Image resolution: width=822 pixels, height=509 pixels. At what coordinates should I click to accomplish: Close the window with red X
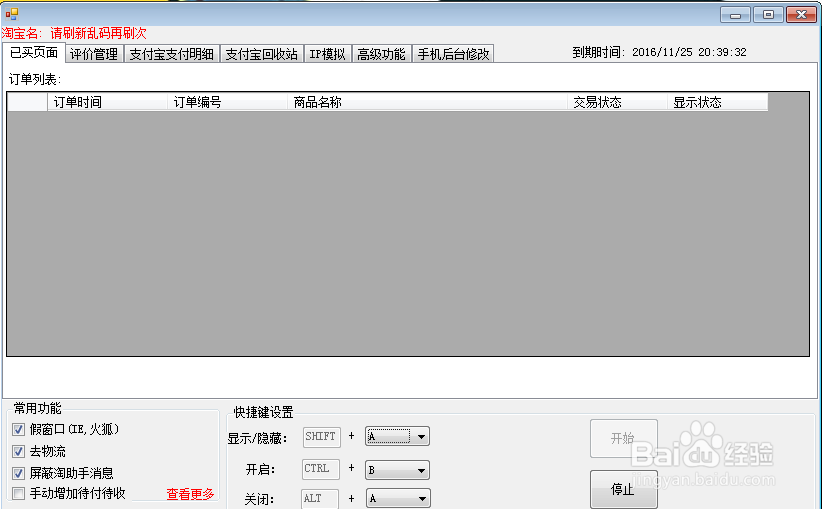click(x=801, y=15)
